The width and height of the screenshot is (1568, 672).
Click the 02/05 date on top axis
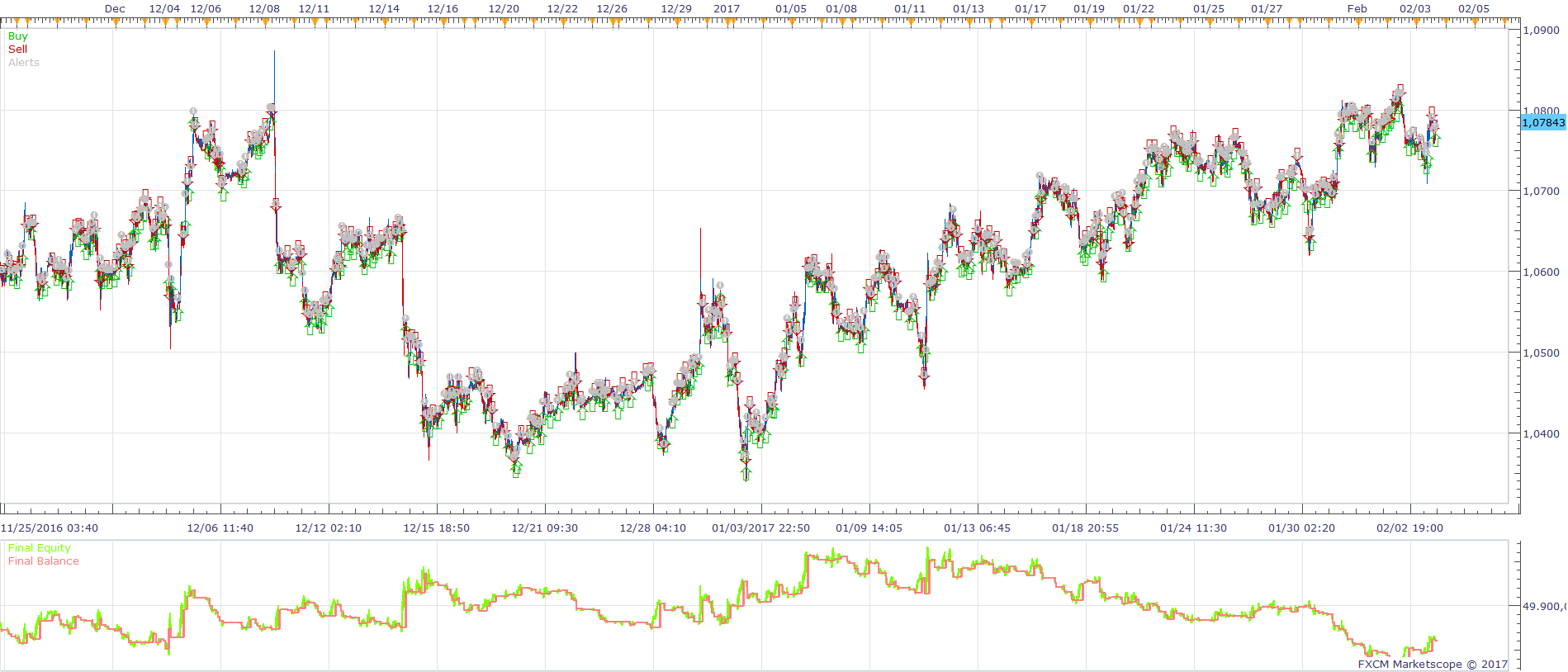(x=1474, y=9)
